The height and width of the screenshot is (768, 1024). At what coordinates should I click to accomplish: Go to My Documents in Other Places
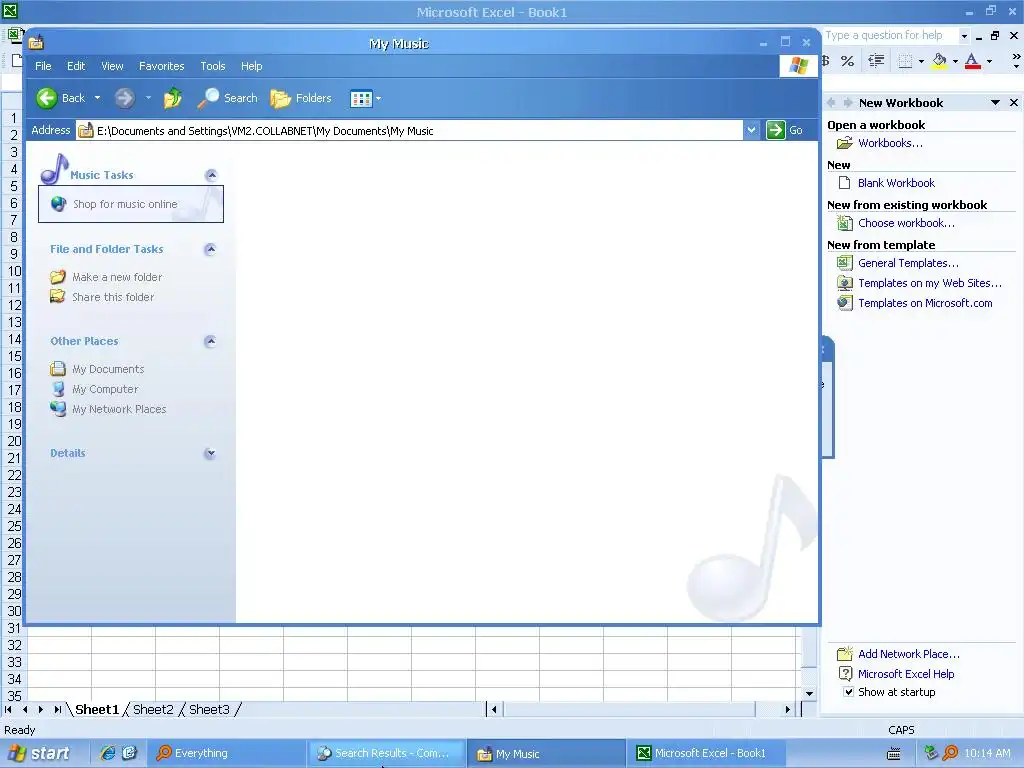(x=108, y=369)
